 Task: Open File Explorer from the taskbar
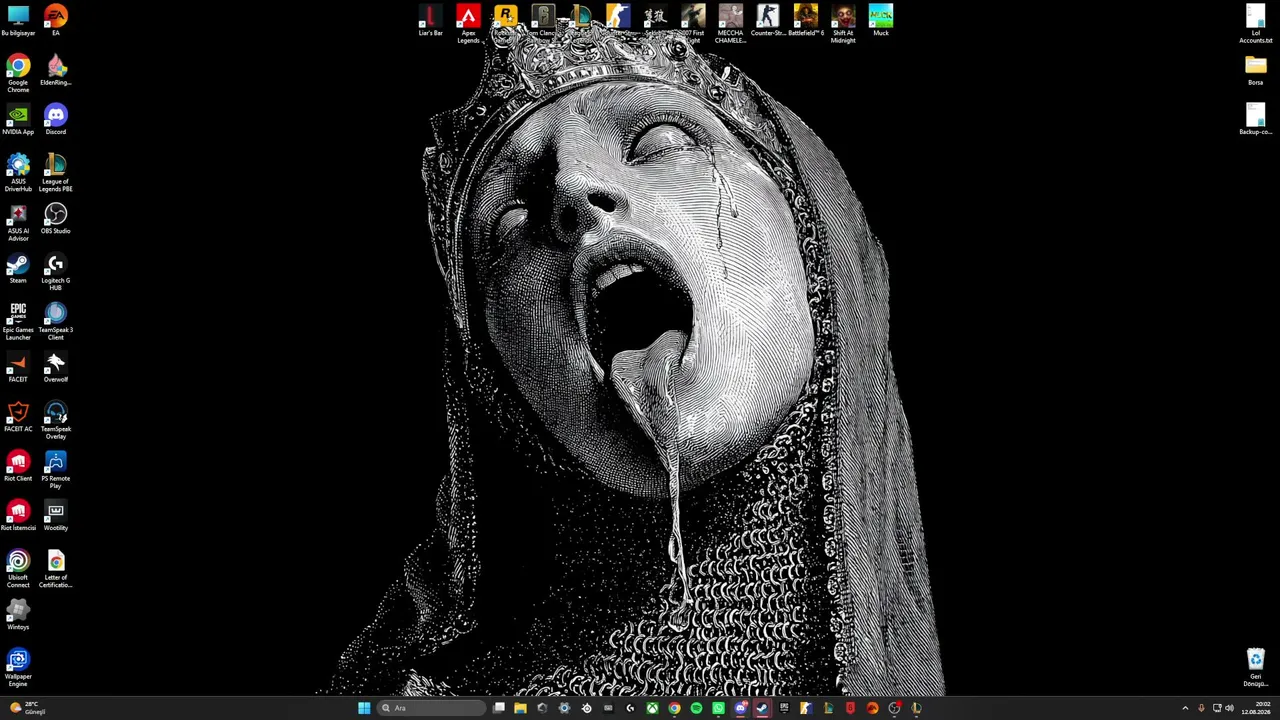tap(520, 708)
